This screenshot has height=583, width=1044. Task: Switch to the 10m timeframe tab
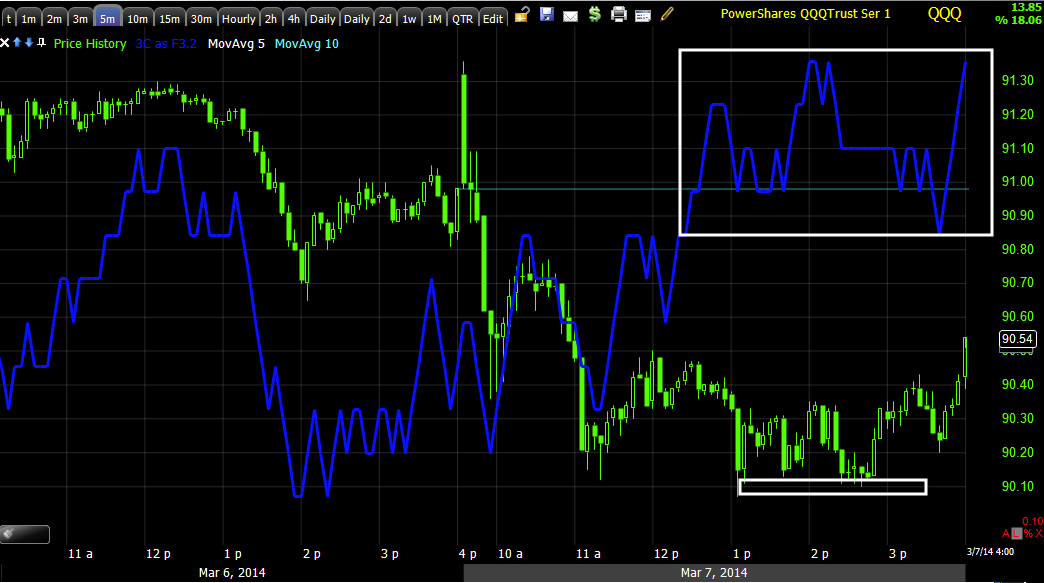coord(137,19)
